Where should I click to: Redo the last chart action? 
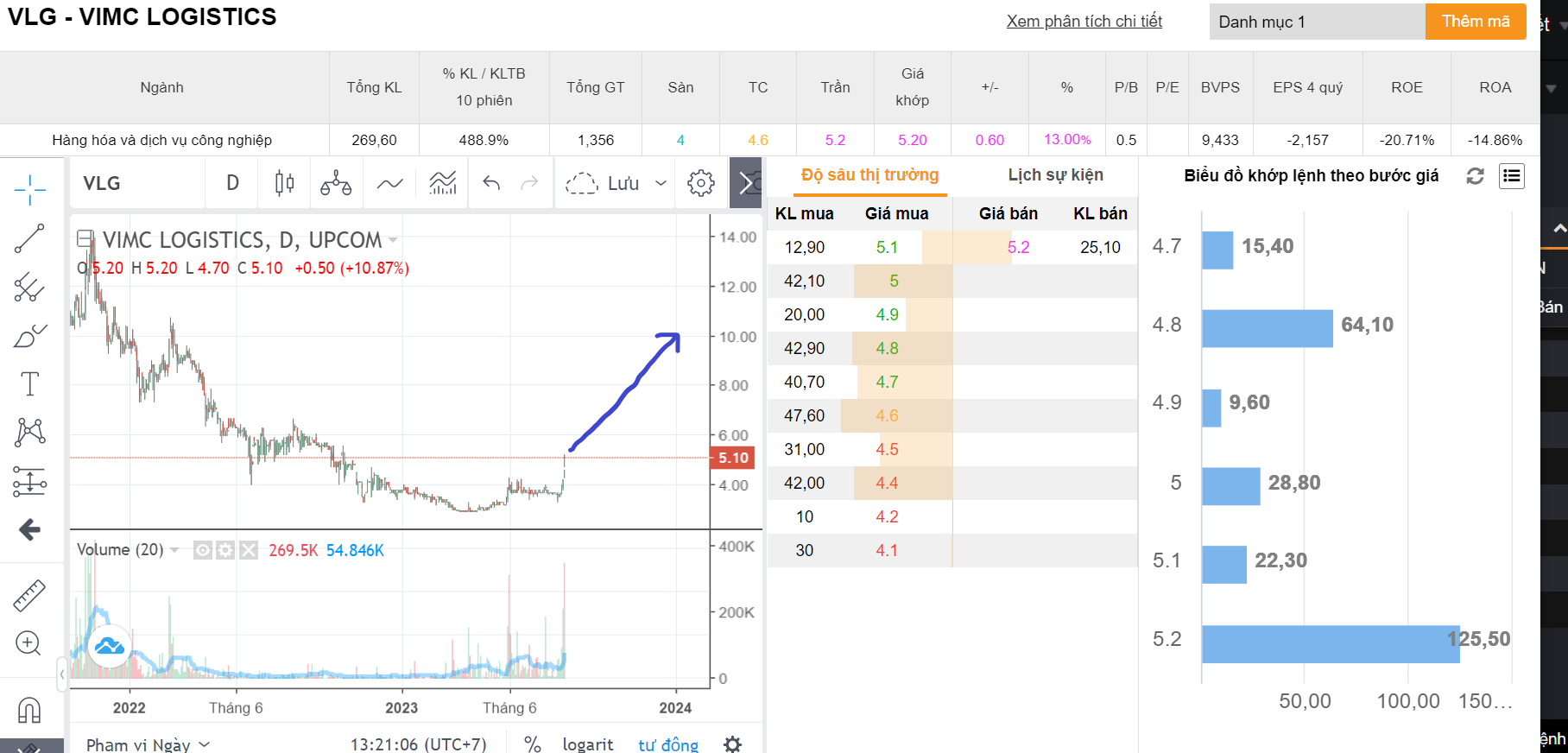529,183
